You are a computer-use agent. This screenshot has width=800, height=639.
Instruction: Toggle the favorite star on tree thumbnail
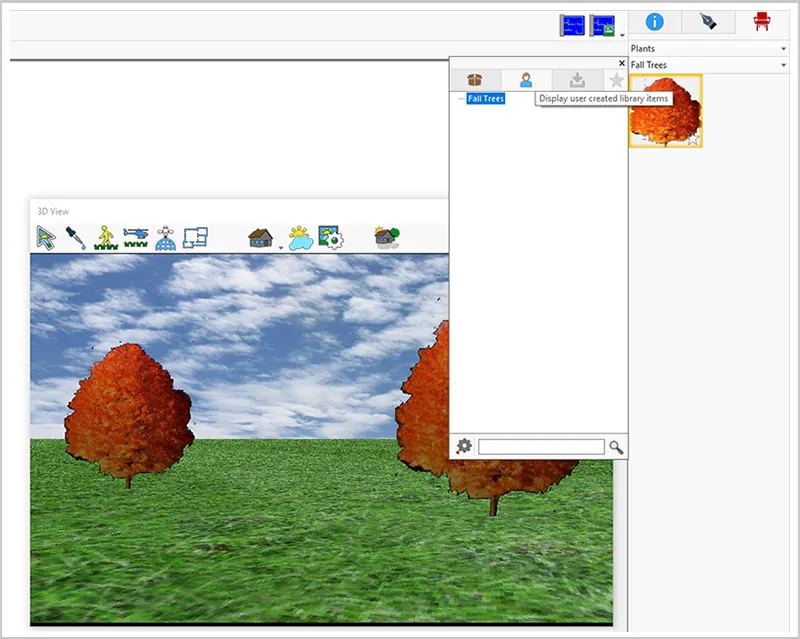tap(692, 140)
